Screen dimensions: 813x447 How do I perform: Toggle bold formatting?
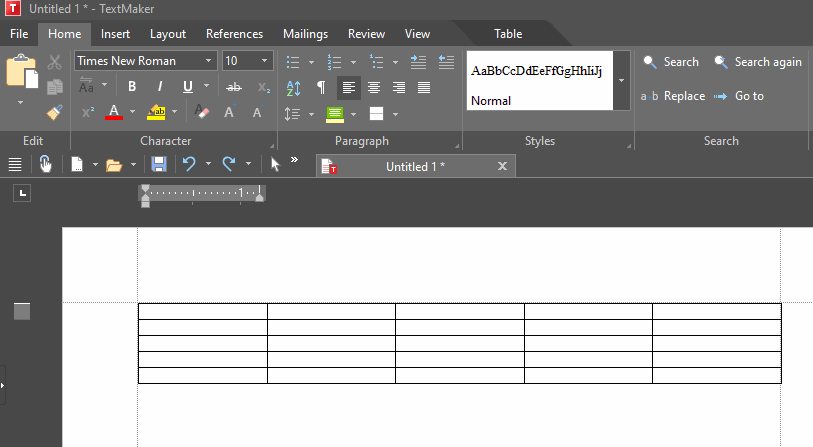(132, 87)
